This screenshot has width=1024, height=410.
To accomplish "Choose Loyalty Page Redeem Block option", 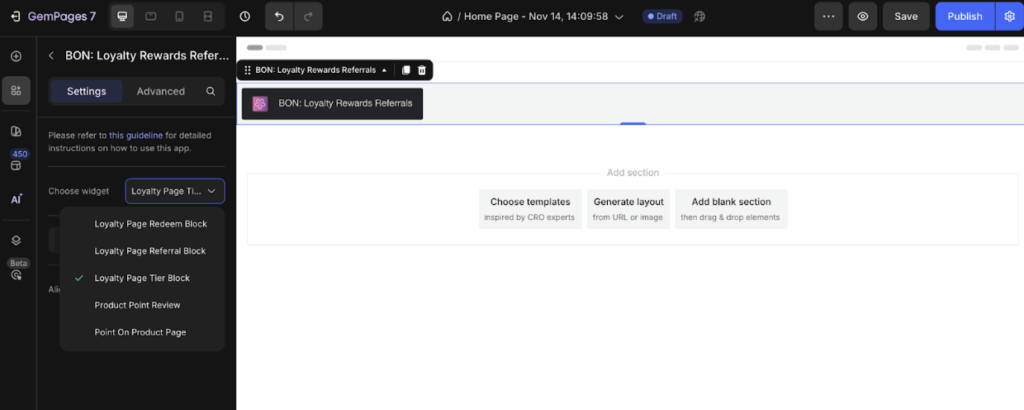I will 150,224.
